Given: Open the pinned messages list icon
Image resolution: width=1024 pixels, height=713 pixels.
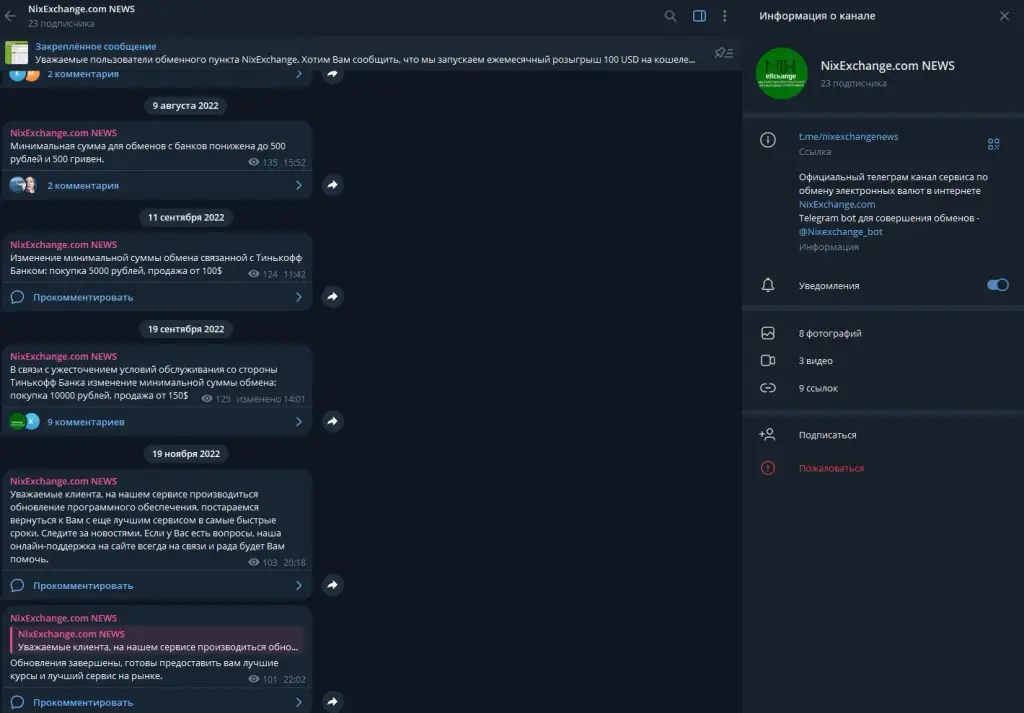Looking at the screenshot, I should (724, 53).
